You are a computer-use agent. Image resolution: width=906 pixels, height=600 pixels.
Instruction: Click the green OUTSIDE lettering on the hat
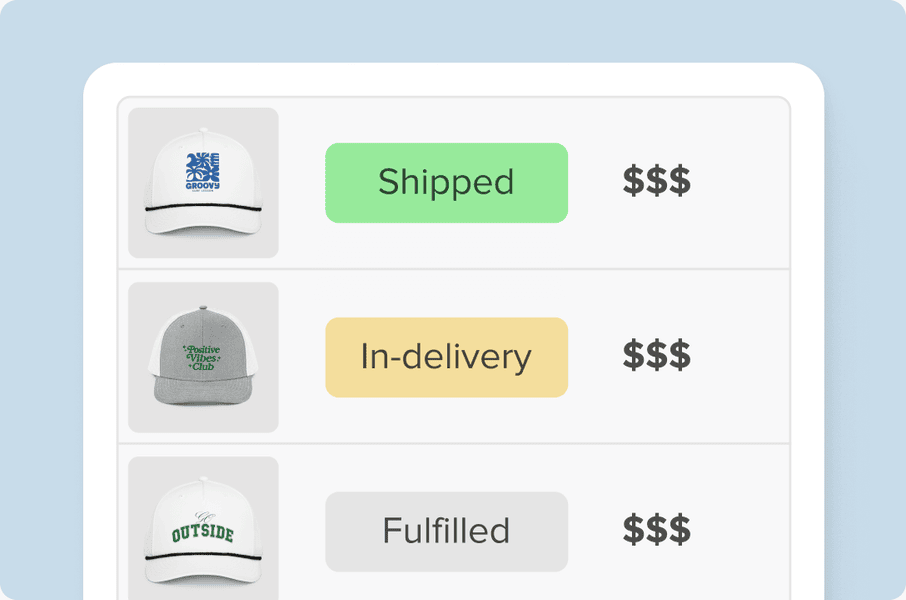(202, 533)
